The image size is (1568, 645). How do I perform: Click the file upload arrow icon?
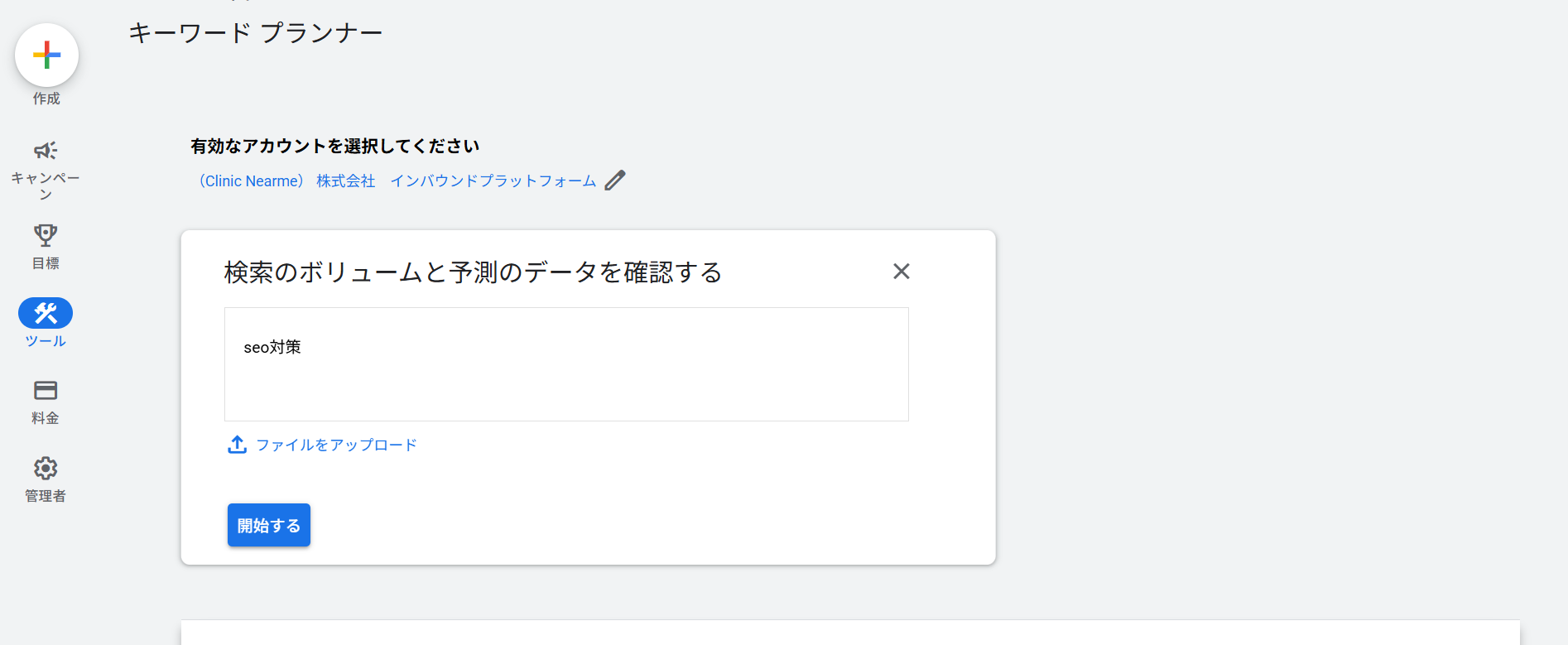click(237, 445)
